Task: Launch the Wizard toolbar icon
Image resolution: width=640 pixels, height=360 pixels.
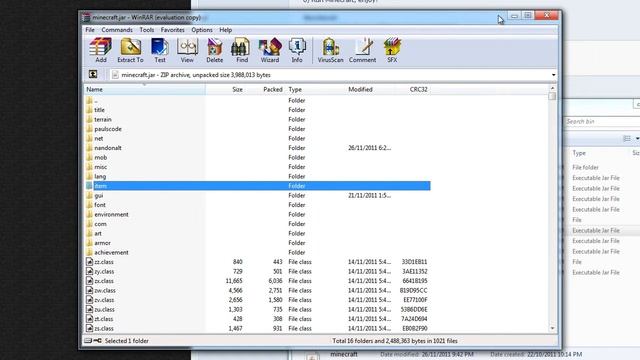Action: point(270,50)
